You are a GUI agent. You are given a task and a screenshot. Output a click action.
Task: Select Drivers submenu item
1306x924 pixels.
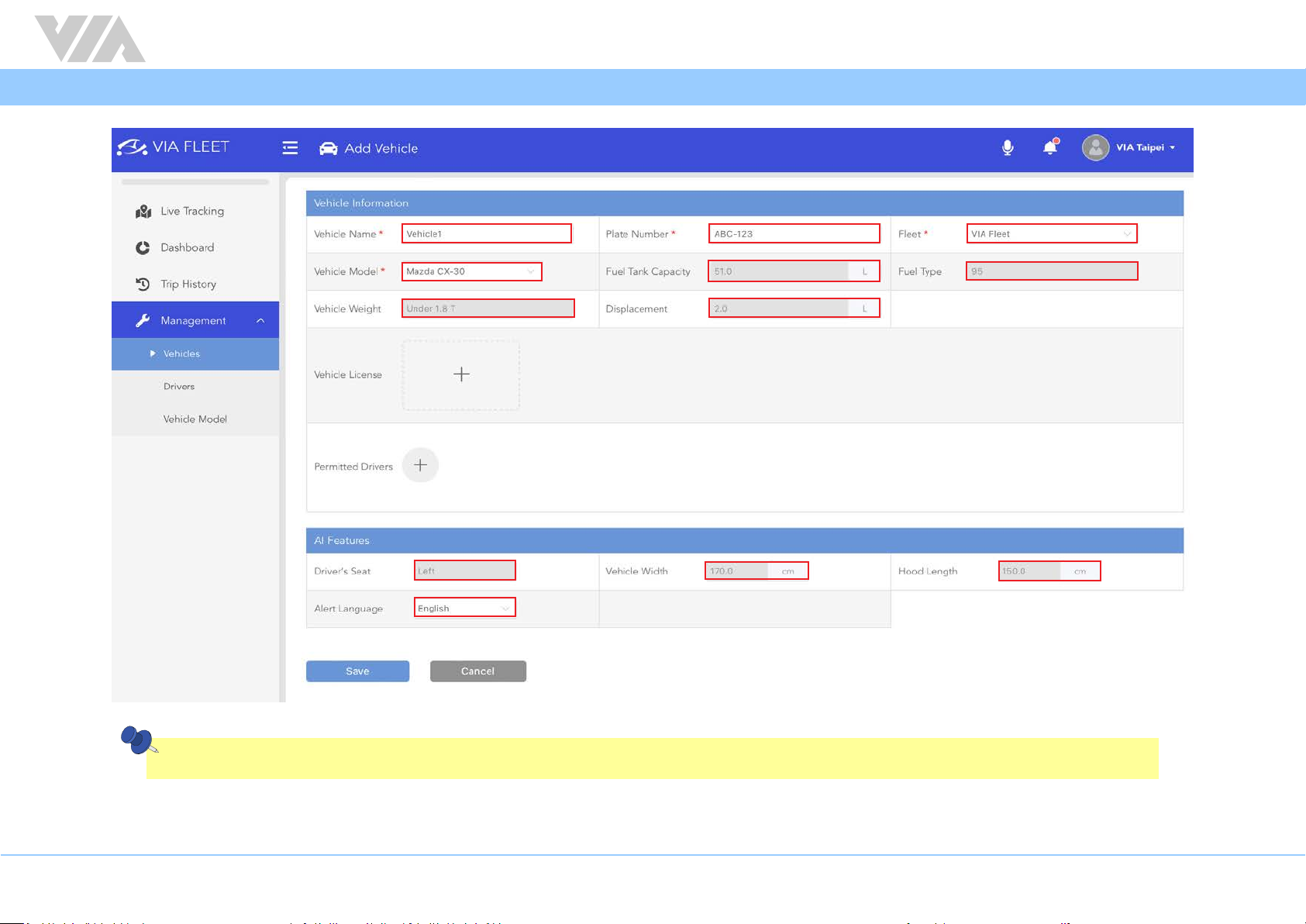coord(195,386)
